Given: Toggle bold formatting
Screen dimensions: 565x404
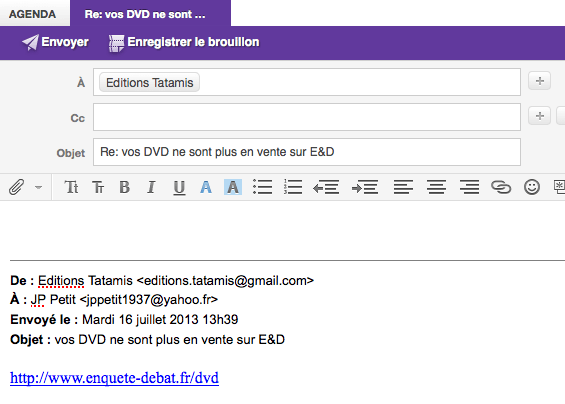Looking at the screenshot, I should pos(125,187).
